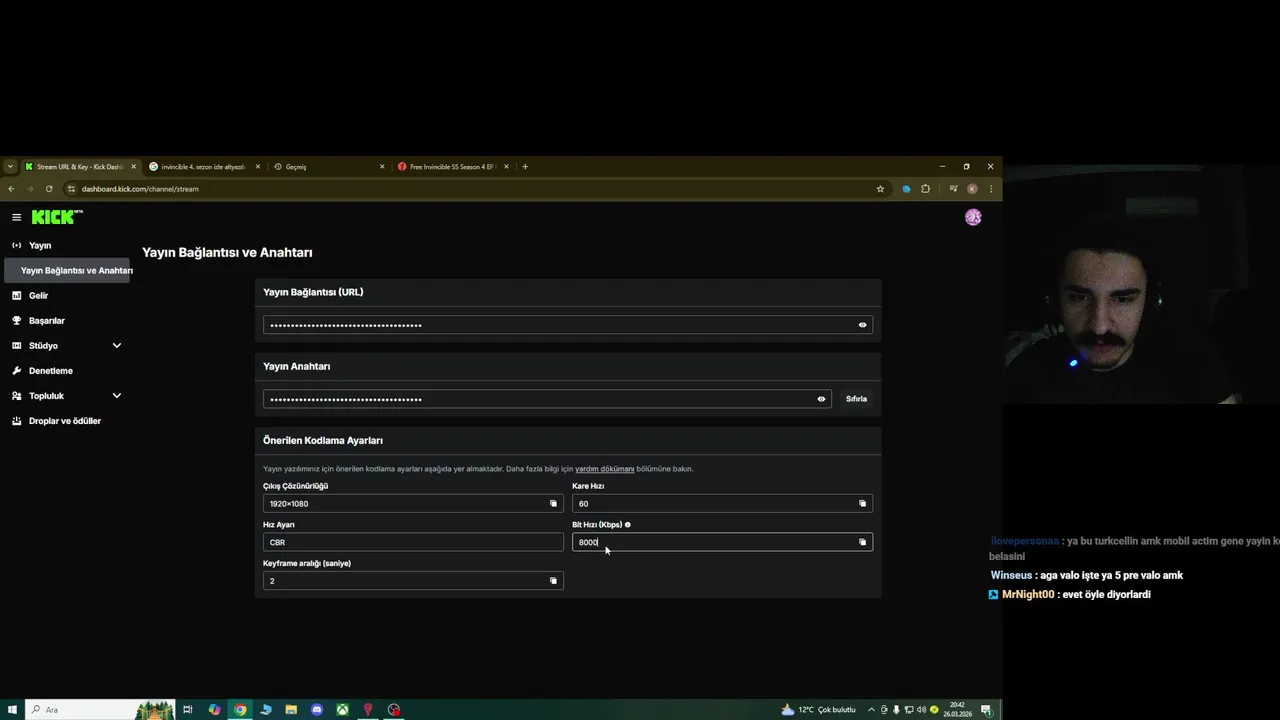
Task: Open the Denetleme sidebar item
Action: point(50,371)
